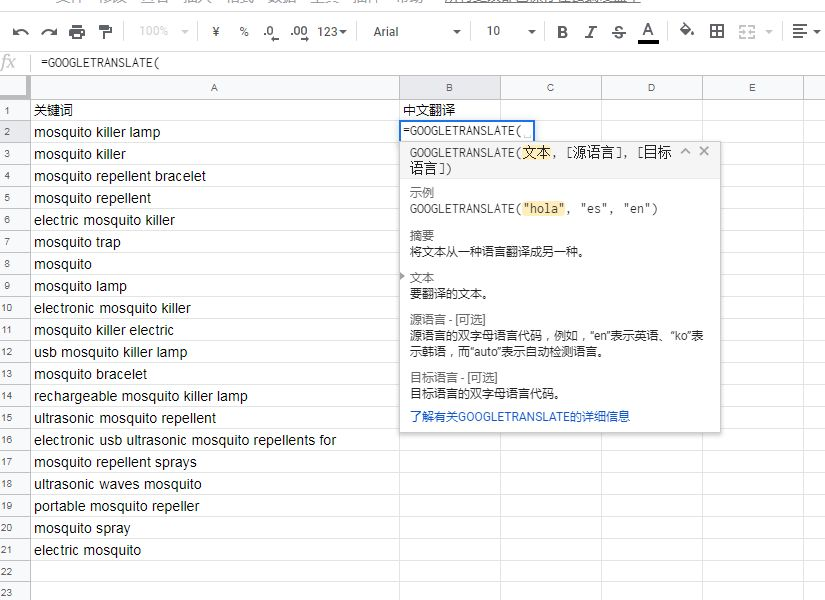Select column B header

click(450, 88)
